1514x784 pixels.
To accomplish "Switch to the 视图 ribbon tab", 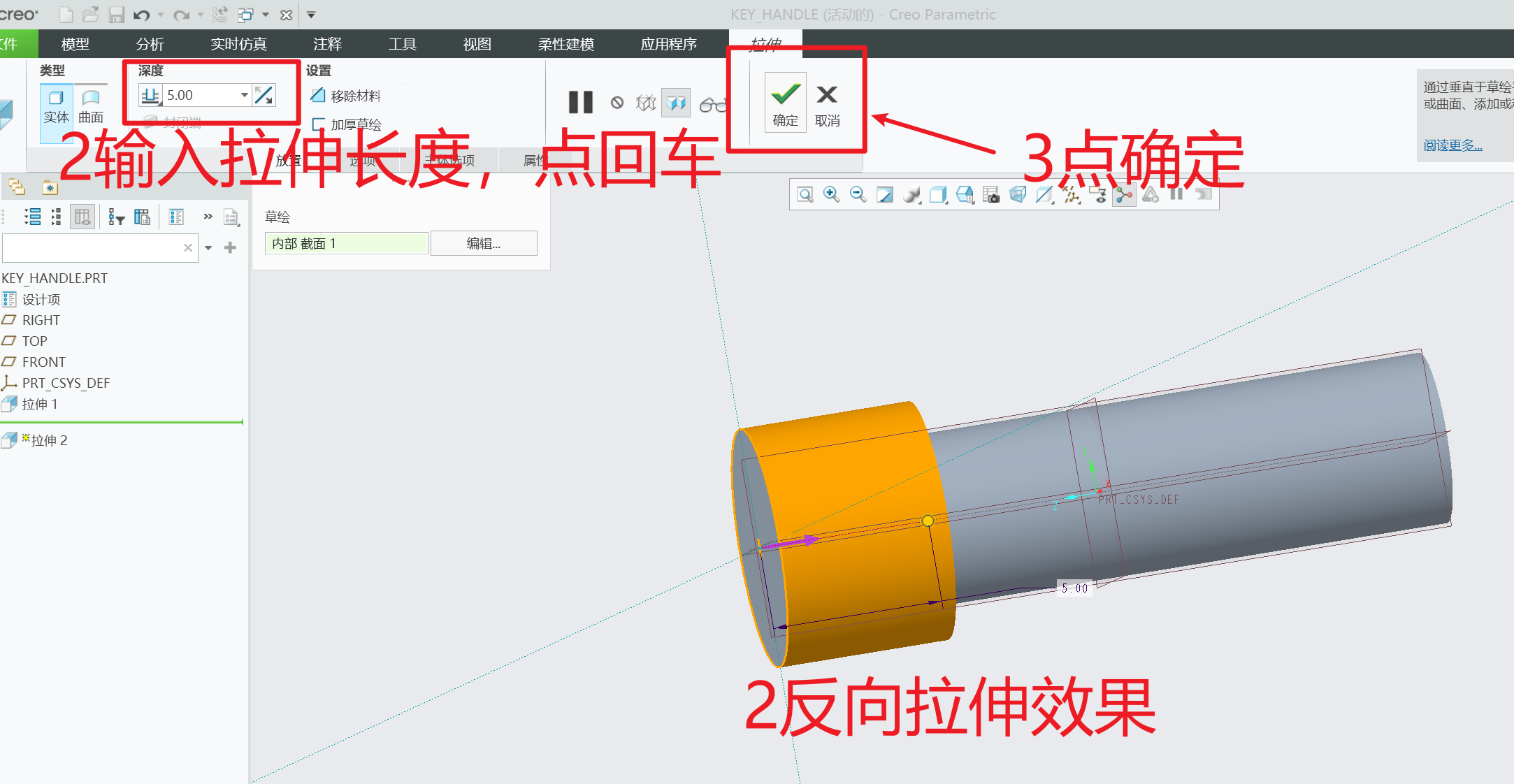I will pyautogui.click(x=476, y=44).
